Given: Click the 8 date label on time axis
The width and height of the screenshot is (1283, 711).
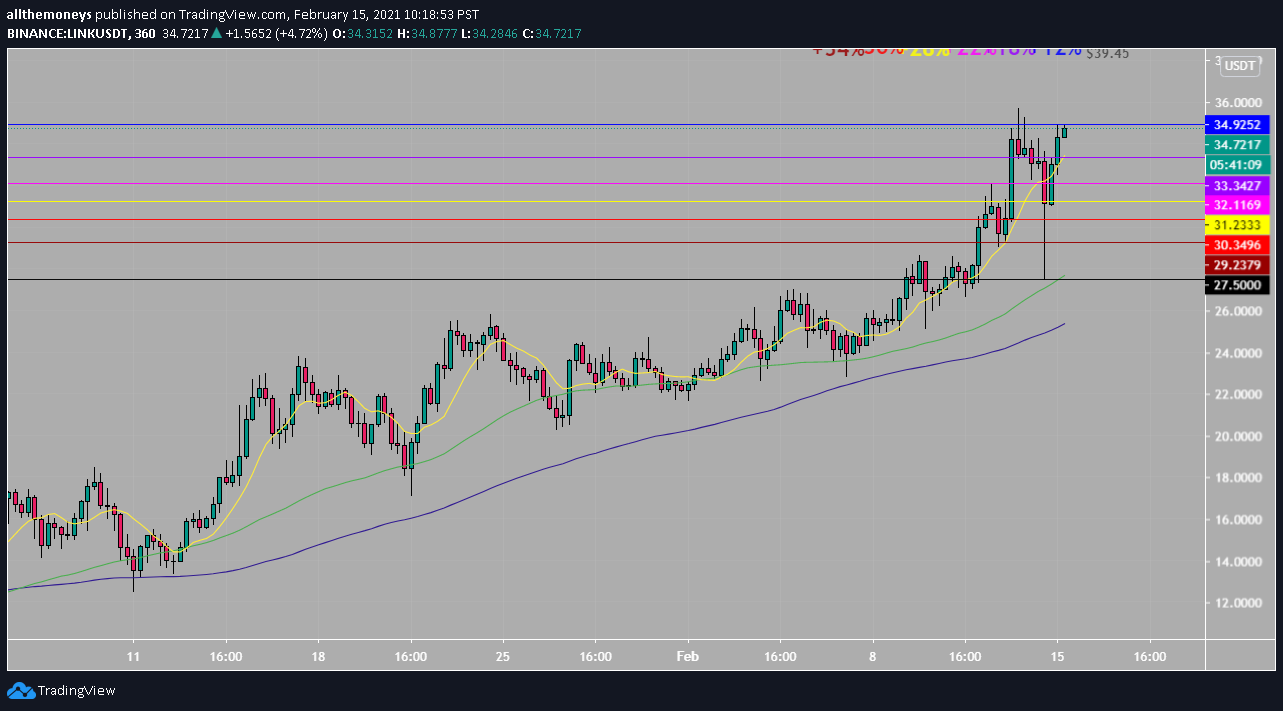Looking at the screenshot, I should [x=873, y=657].
